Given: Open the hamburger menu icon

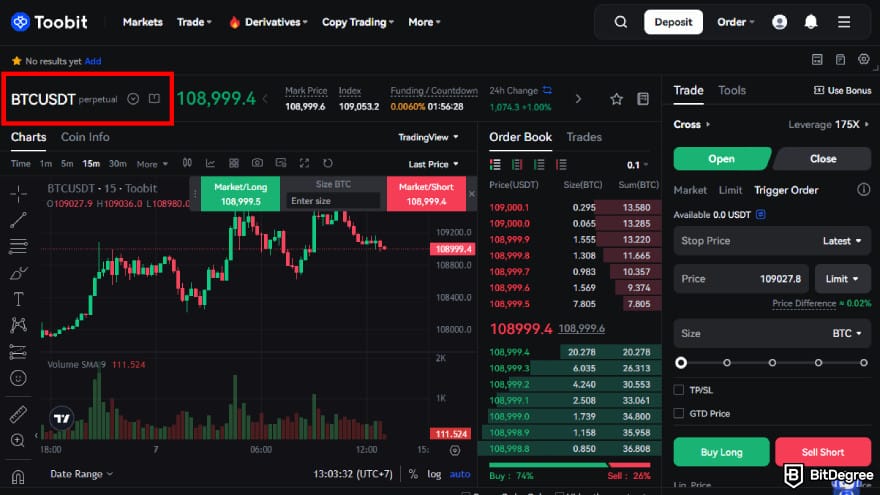Looking at the screenshot, I should click(x=844, y=22).
